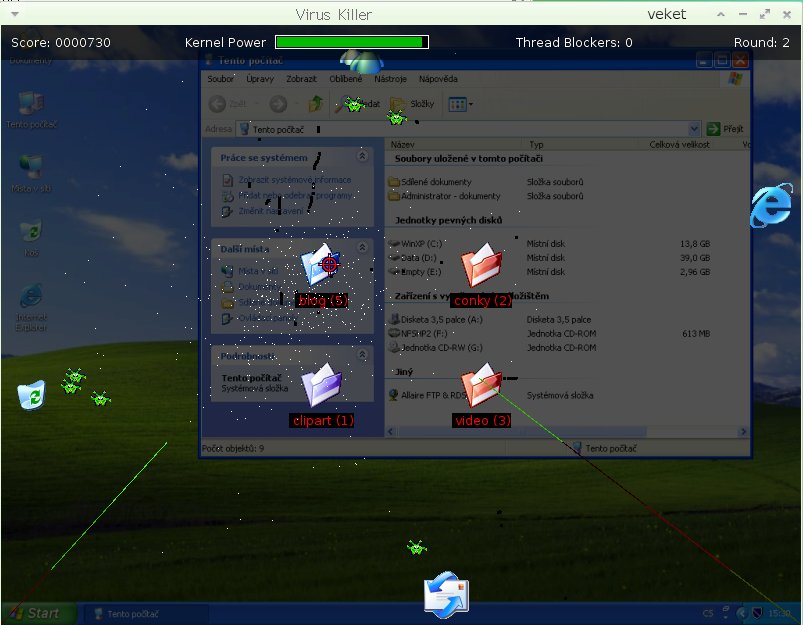Open the address bar dropdown arrow

pos(694,129)
